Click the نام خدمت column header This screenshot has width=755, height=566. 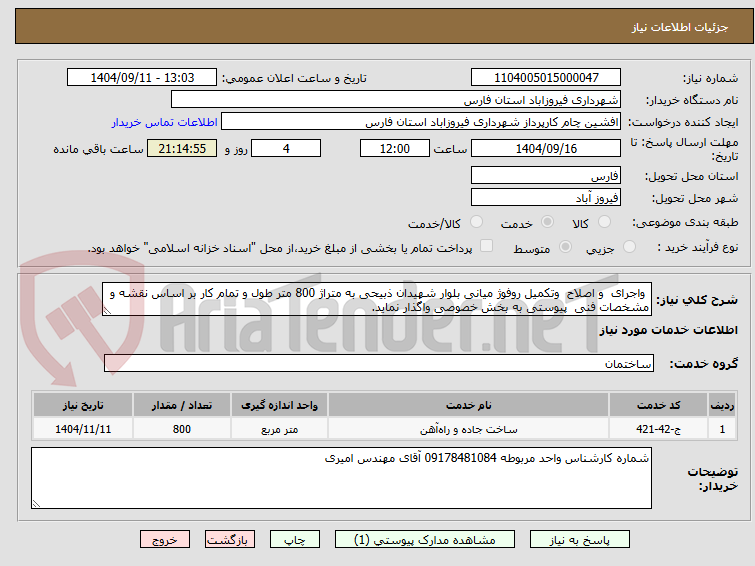click(x=469, y=405)
